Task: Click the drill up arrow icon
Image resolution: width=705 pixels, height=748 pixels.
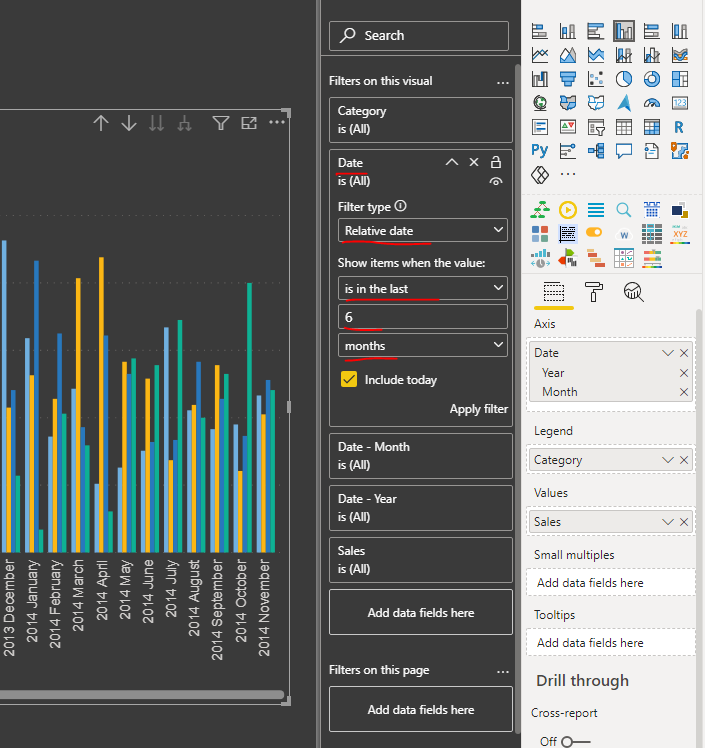Action: click(x=101, y=123)
